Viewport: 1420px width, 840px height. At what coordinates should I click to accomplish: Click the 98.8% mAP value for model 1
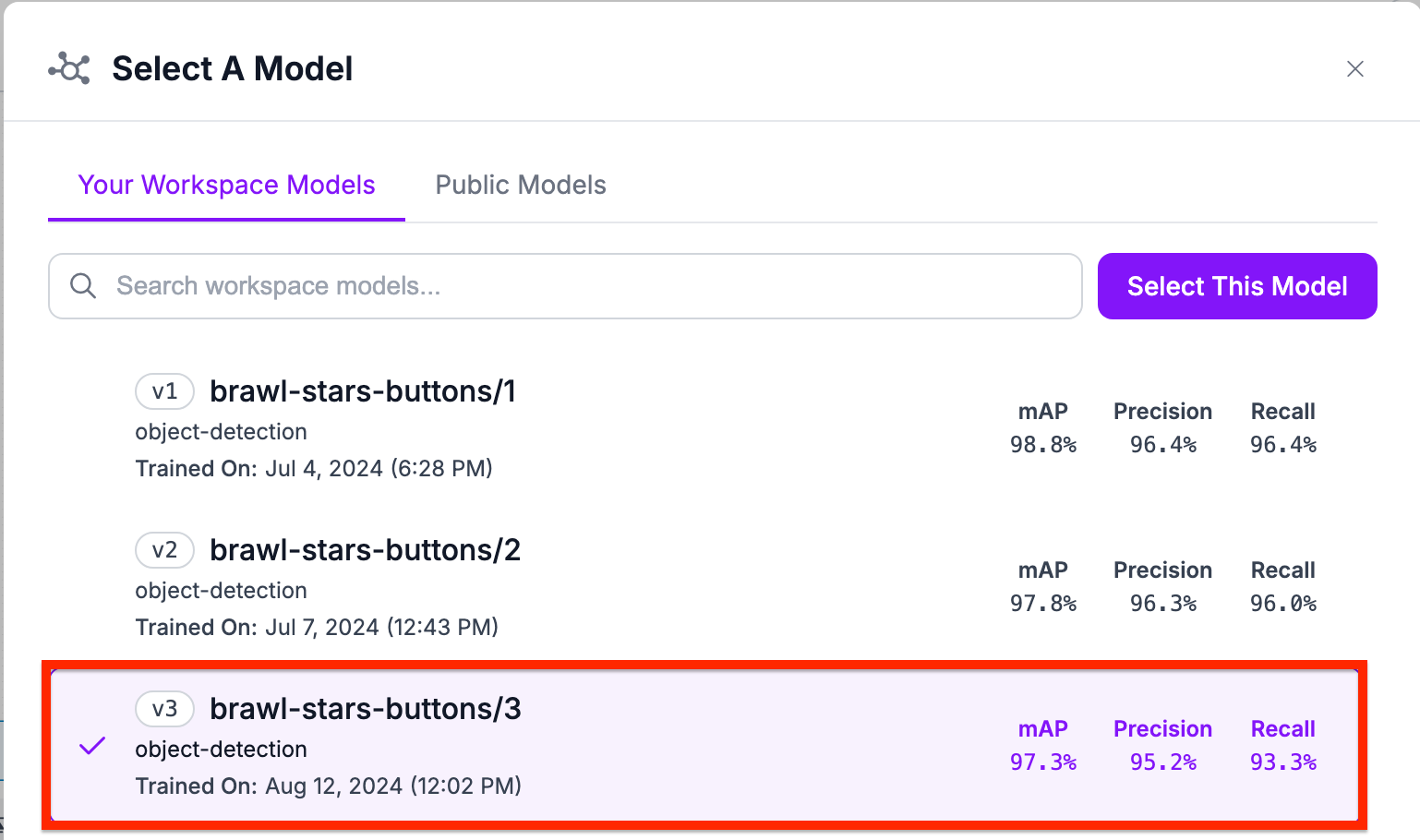tap(1043, 445)
